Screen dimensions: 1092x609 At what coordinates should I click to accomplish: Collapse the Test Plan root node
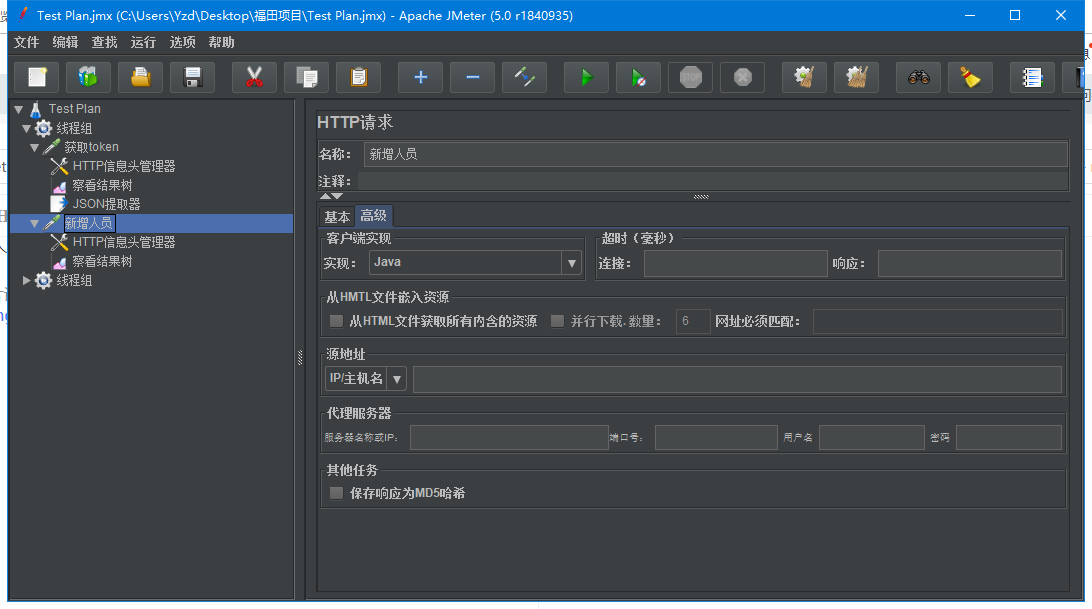19,109
